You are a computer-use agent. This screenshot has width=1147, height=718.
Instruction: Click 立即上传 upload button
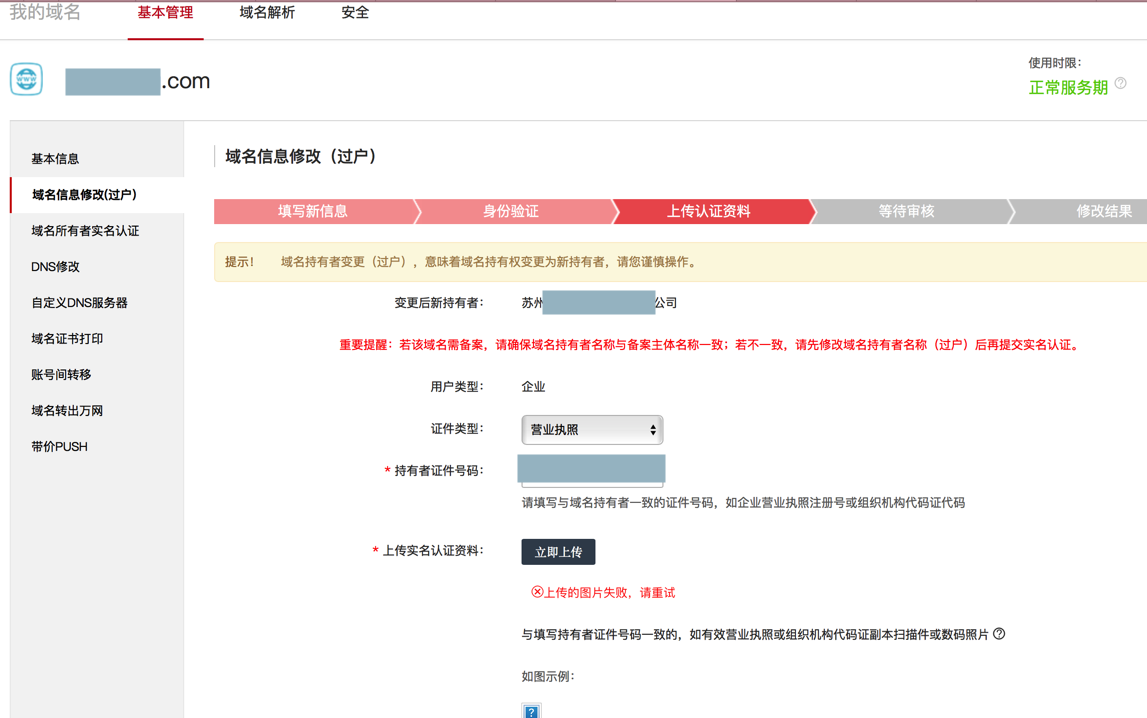pyautogui.click(x=558, y=552)
